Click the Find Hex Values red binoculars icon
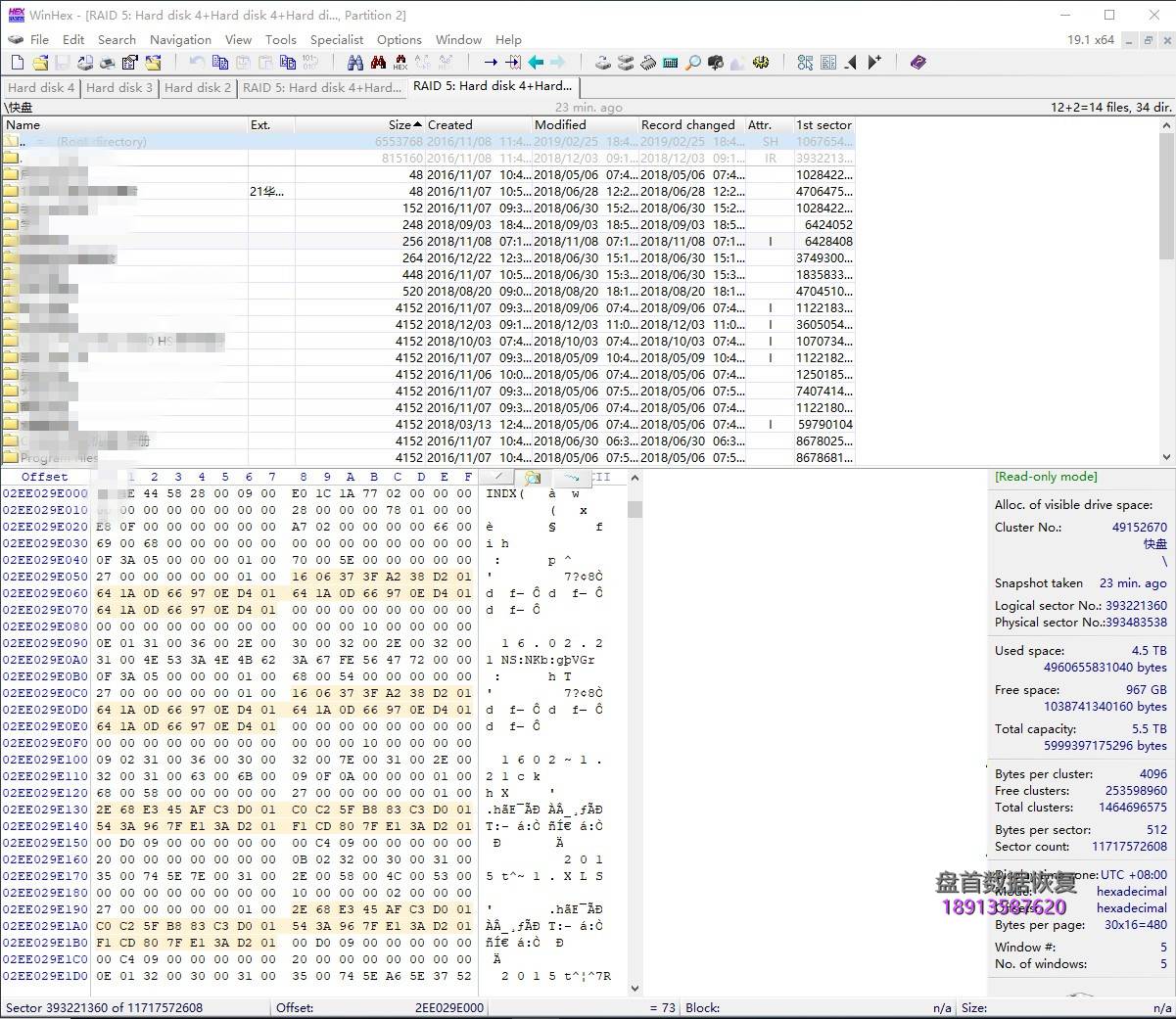This screenshot has width=1176, height=1019. pyautogui.click(x=378, y=63)
